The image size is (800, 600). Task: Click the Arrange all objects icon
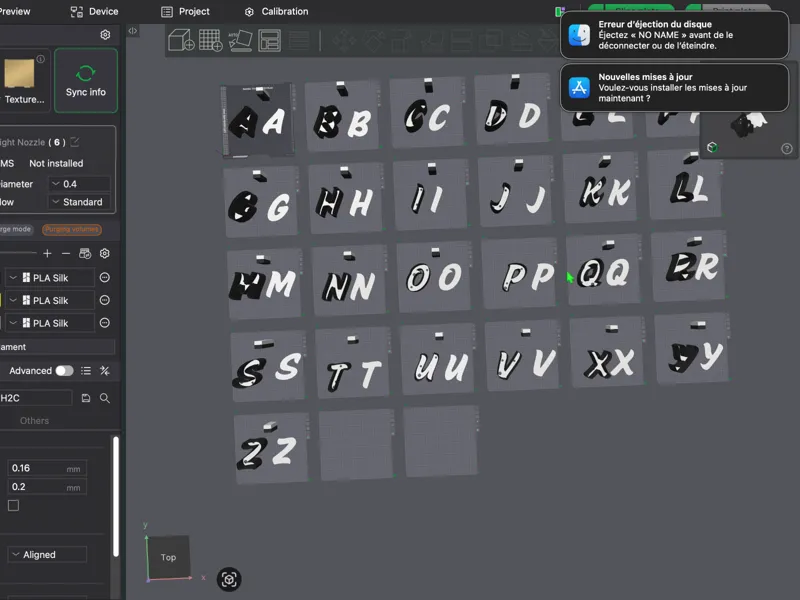(269, 40)
